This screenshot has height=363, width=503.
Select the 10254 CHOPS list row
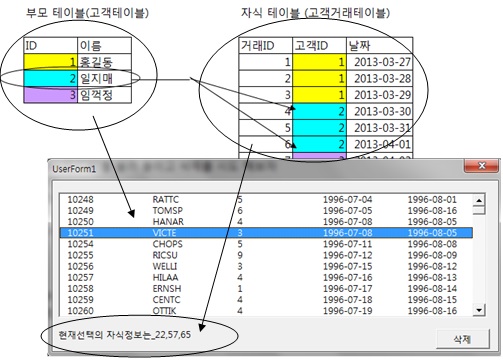pos(266,244)
